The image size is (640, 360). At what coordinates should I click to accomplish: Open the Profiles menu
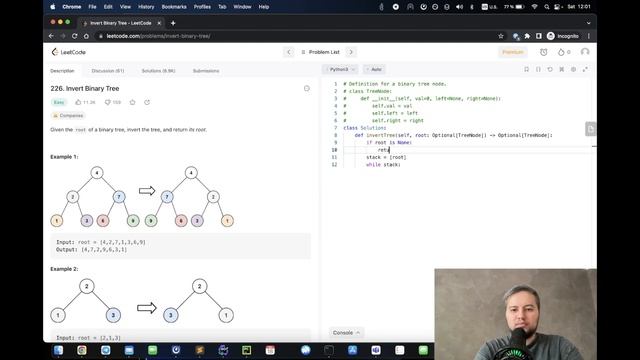click(x=202, y=7)
